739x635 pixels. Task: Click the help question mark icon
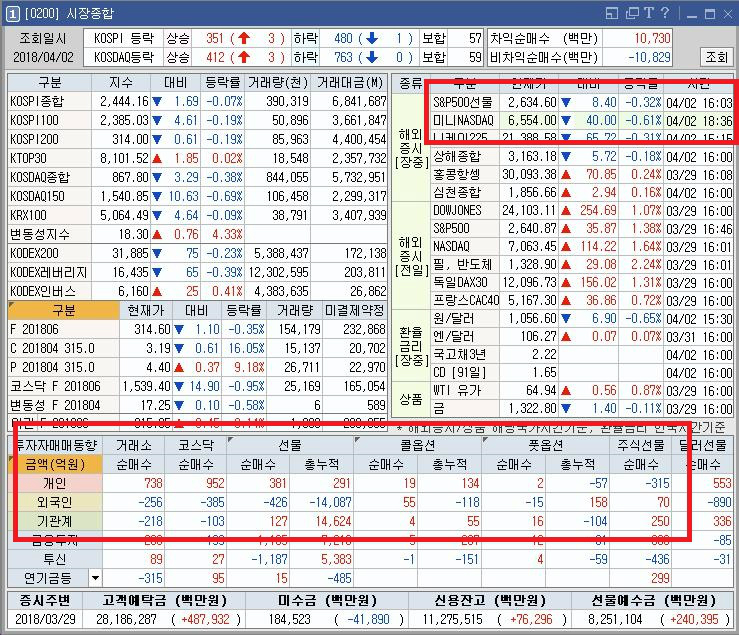point(663,13)
